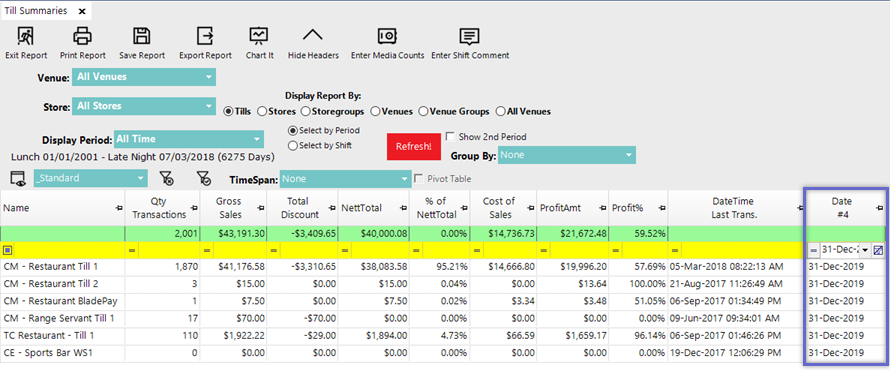The height and width of the screenshot is (370, 890).
Task: Click the Exit Report icon
Action: (x=26, y=36)
